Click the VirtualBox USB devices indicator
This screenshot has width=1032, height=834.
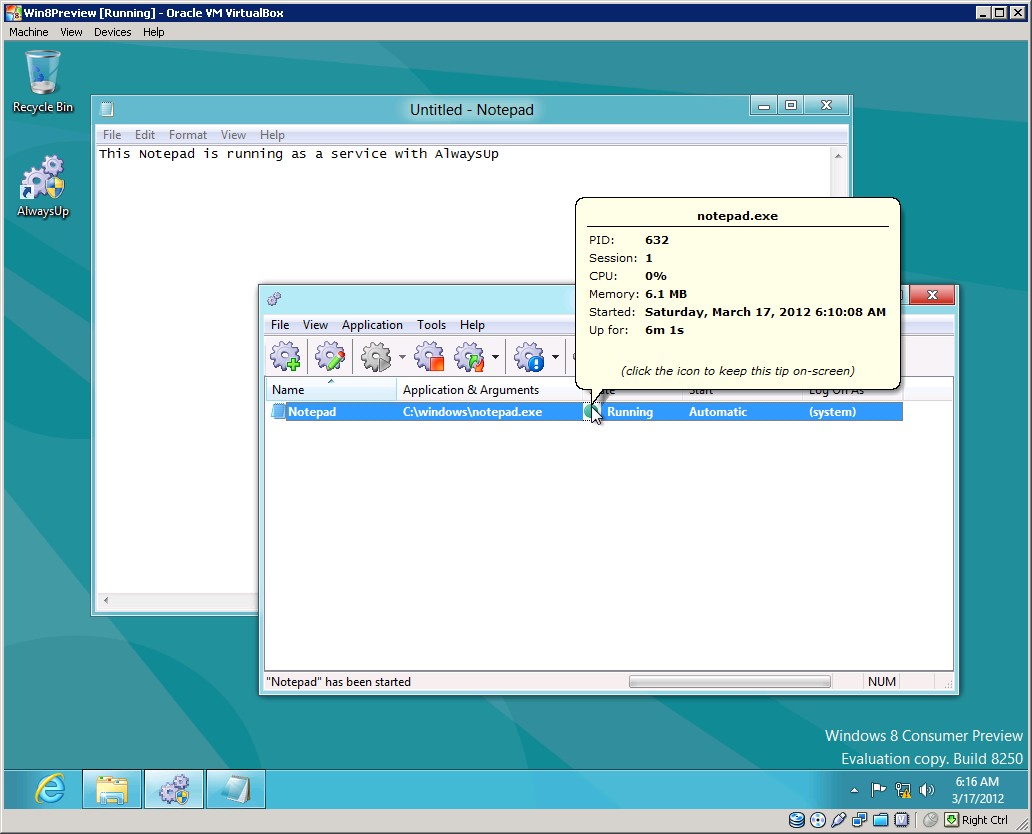pos(838,820)
